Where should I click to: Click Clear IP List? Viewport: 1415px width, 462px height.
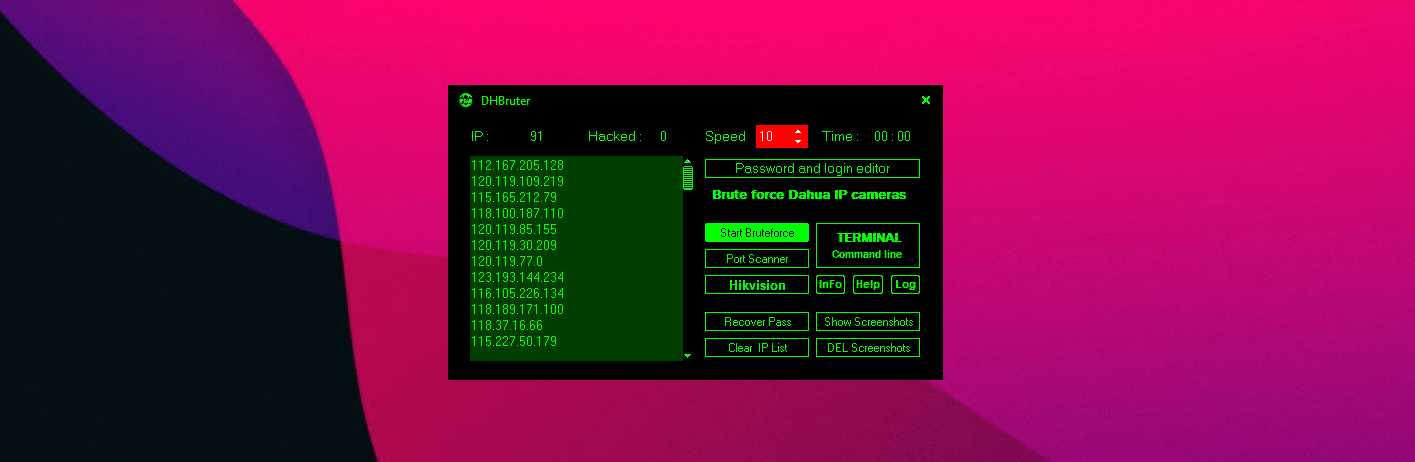tap(757, 348)
